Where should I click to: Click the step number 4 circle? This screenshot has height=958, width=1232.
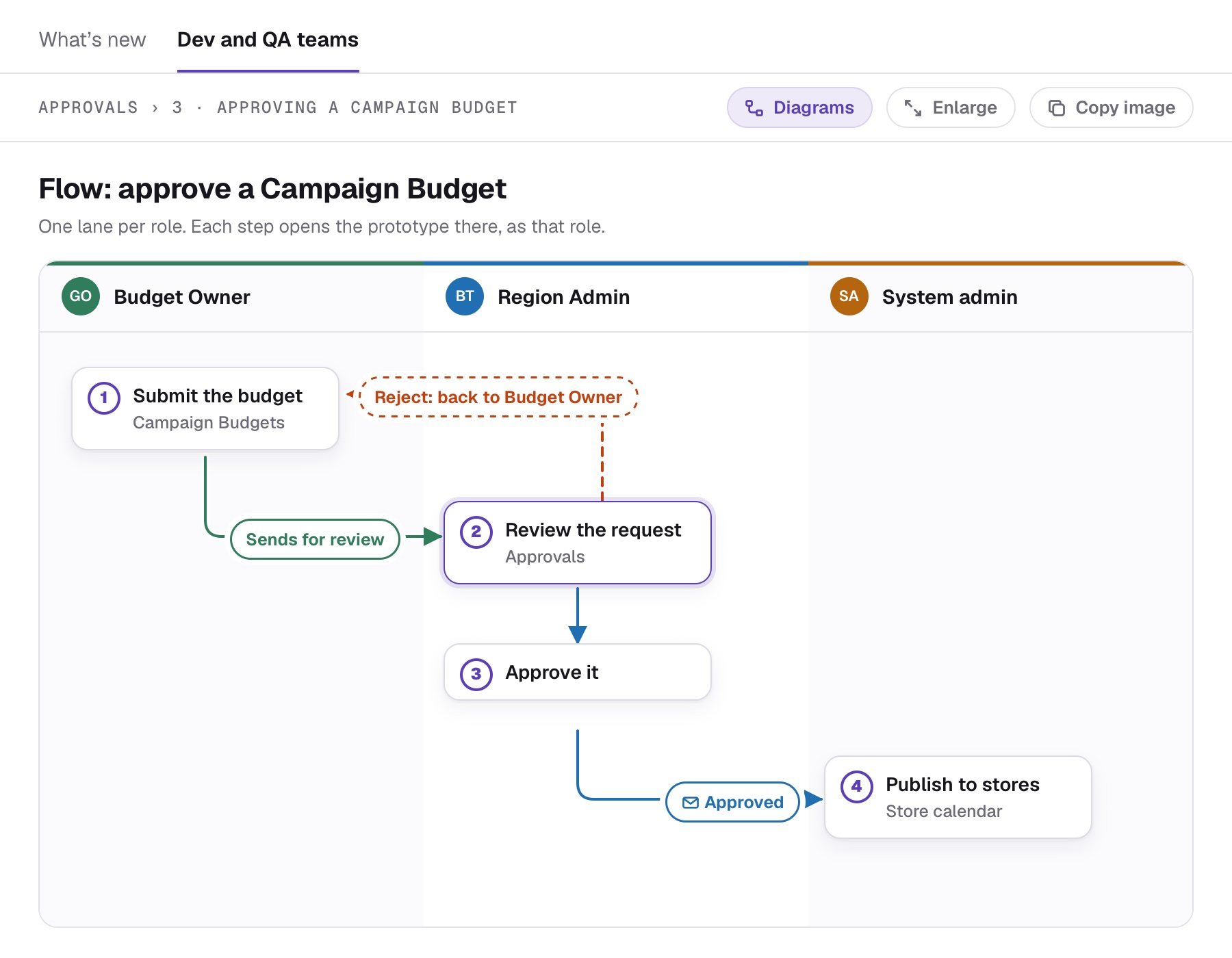pos(857,786)
